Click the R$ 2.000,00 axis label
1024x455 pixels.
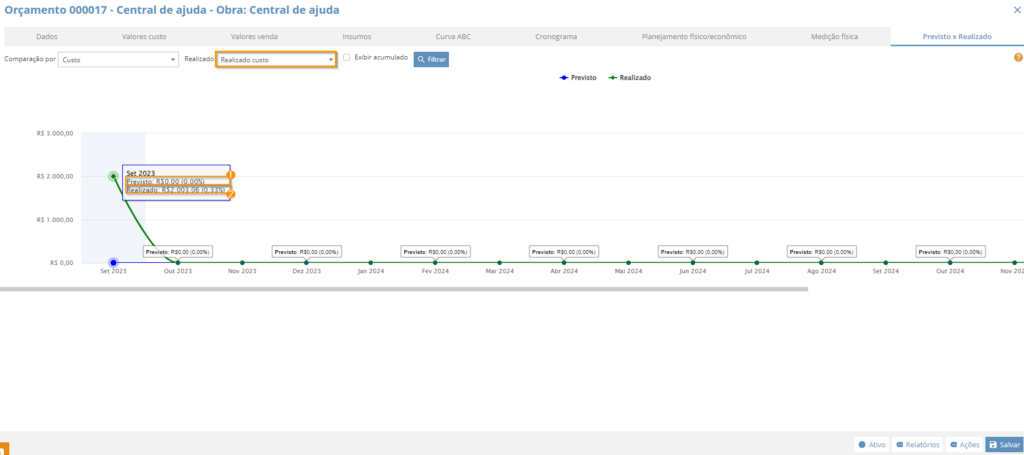coord(55,176)
